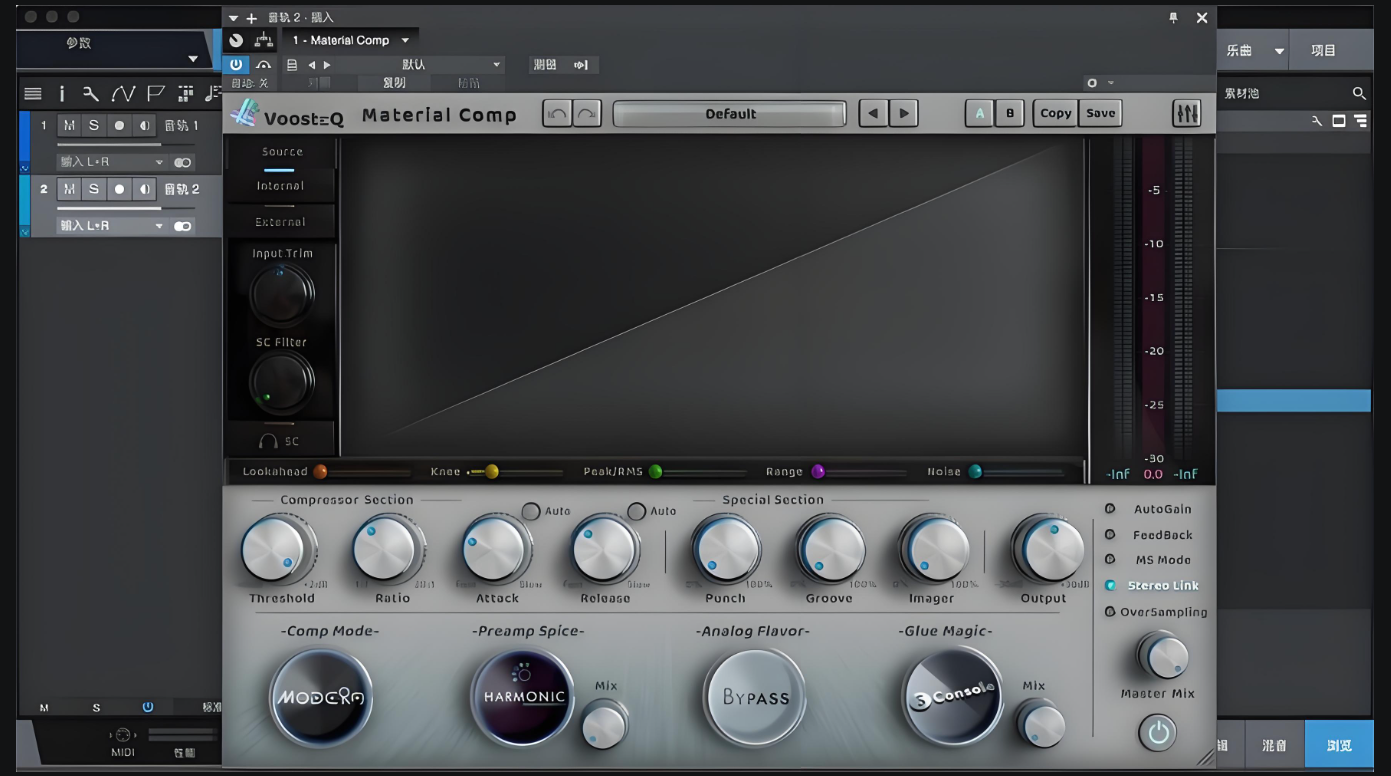Open the '1 - Material Comp' plugin dropdown
1391x776 pixels.
(x=405, y=41)
